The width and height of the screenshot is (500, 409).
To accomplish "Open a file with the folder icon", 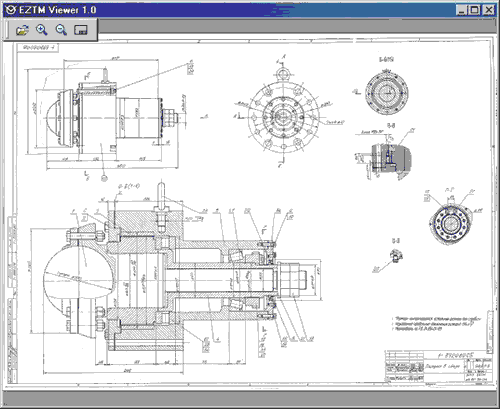I will [x=22, y=30].
